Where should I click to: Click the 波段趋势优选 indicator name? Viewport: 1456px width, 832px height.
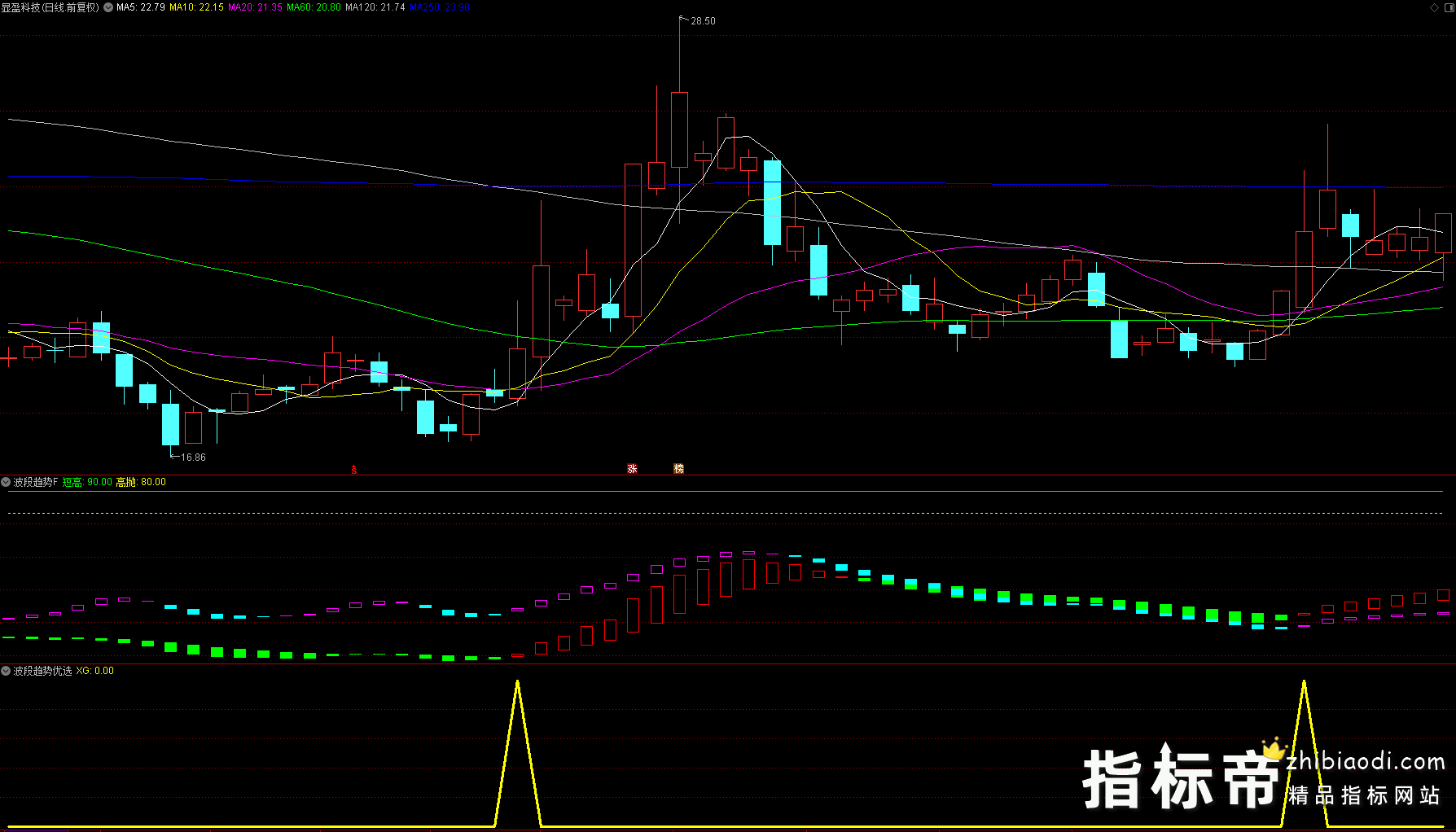point(42,671)
